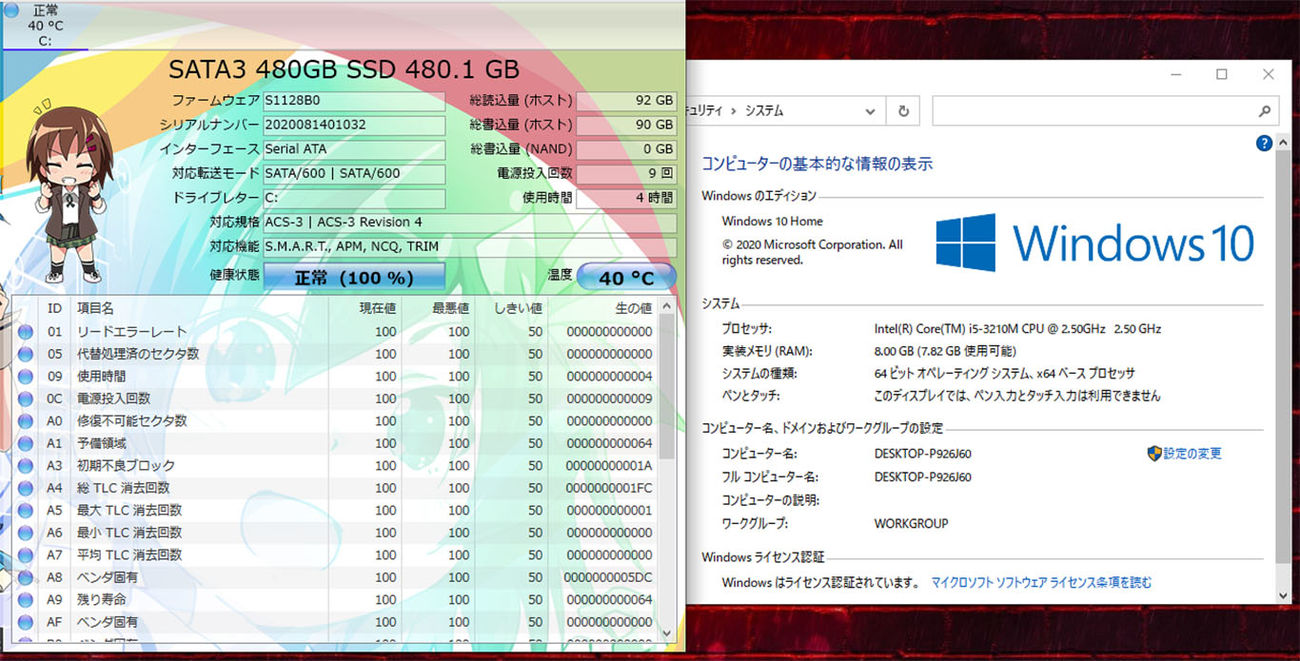This screenshot has width=1300, height=661.
Task: Click status icon for row A1 予備領域
Action: click(25, 443)
